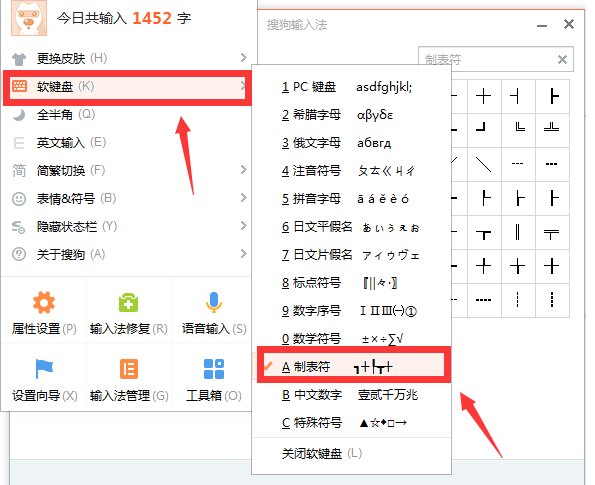This screenshot has height=485, width=595.
Task: Insert the double-top ╤ tee symbol
Action: (x=552, y=232)
